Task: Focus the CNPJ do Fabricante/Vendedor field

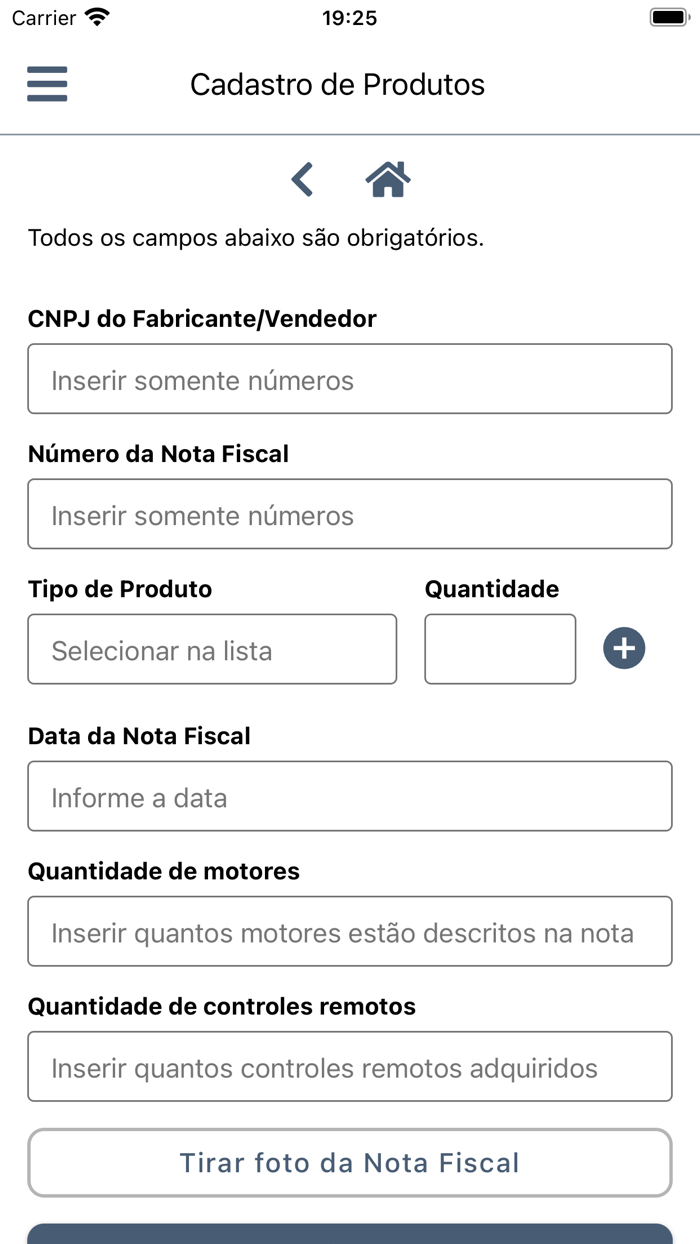Action: [x=350, y=379]
